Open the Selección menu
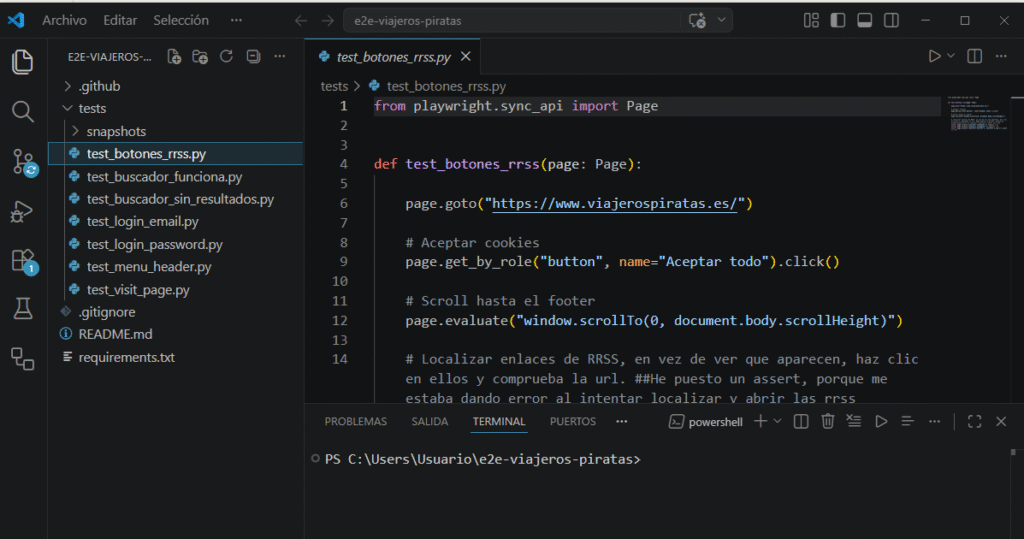Image resolution: width=1024 pixels, height=539 pixels. [x=181, y=20]
